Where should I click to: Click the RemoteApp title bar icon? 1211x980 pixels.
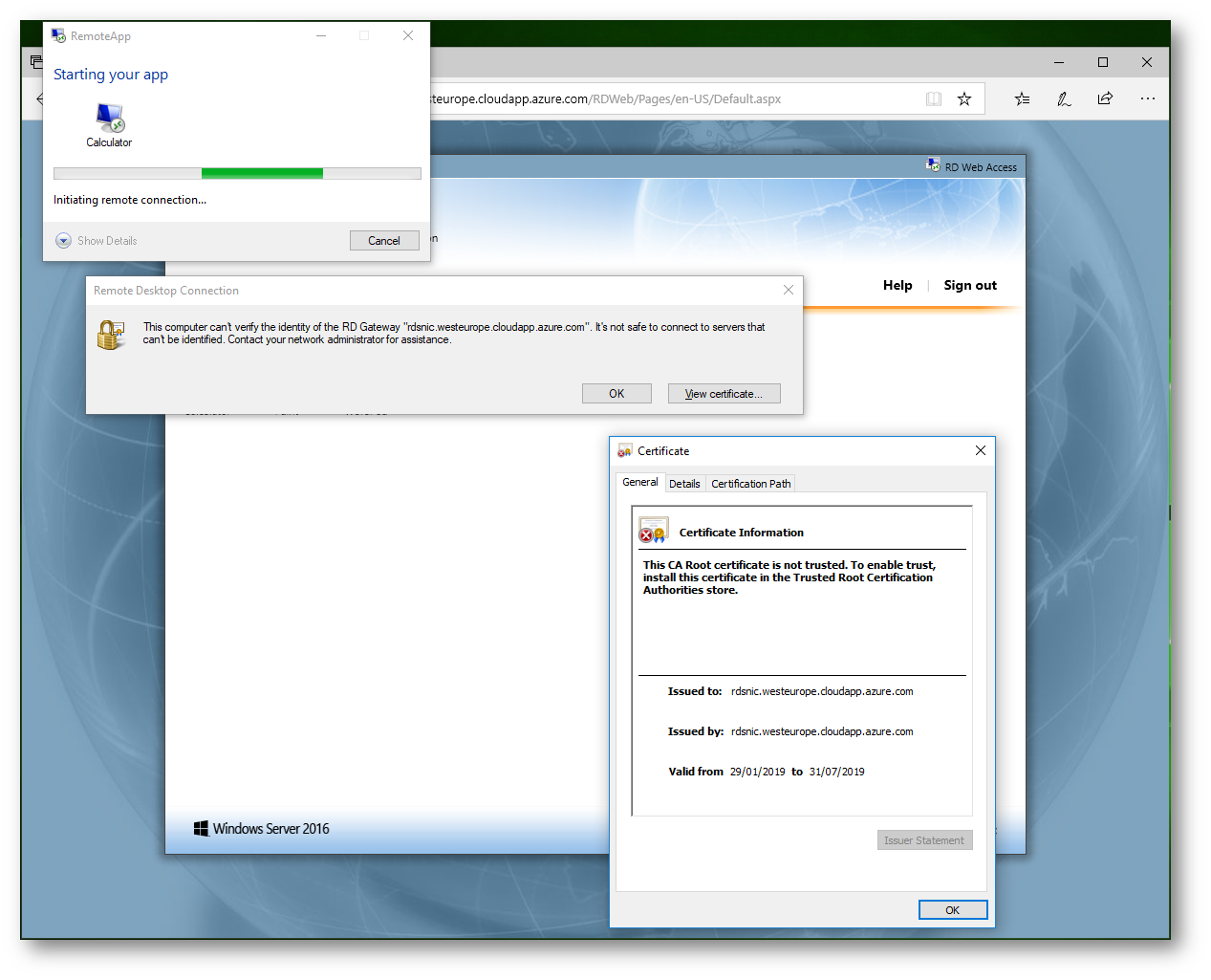coord(59,35)
